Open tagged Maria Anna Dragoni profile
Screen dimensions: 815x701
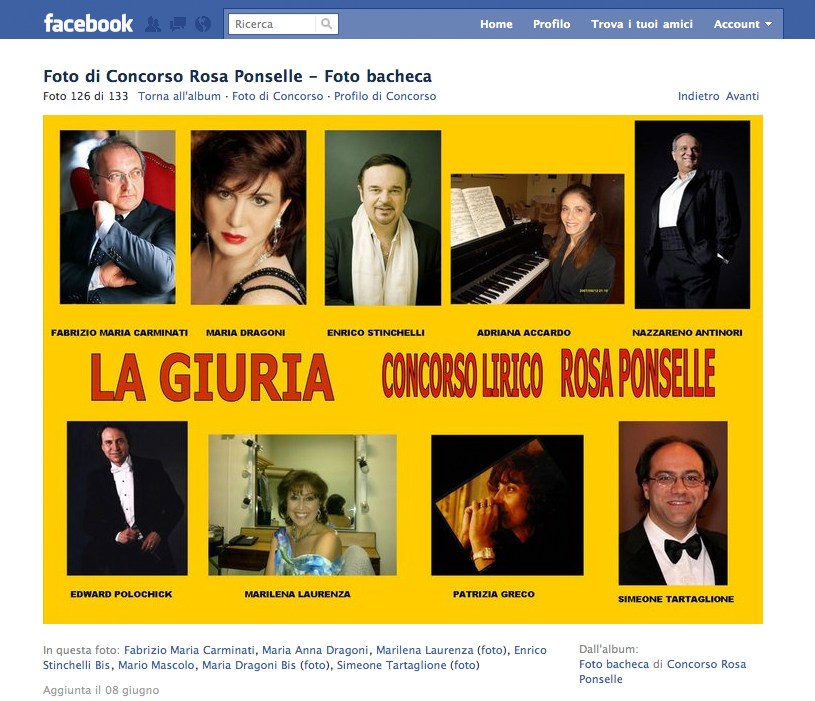click(315, 650)
